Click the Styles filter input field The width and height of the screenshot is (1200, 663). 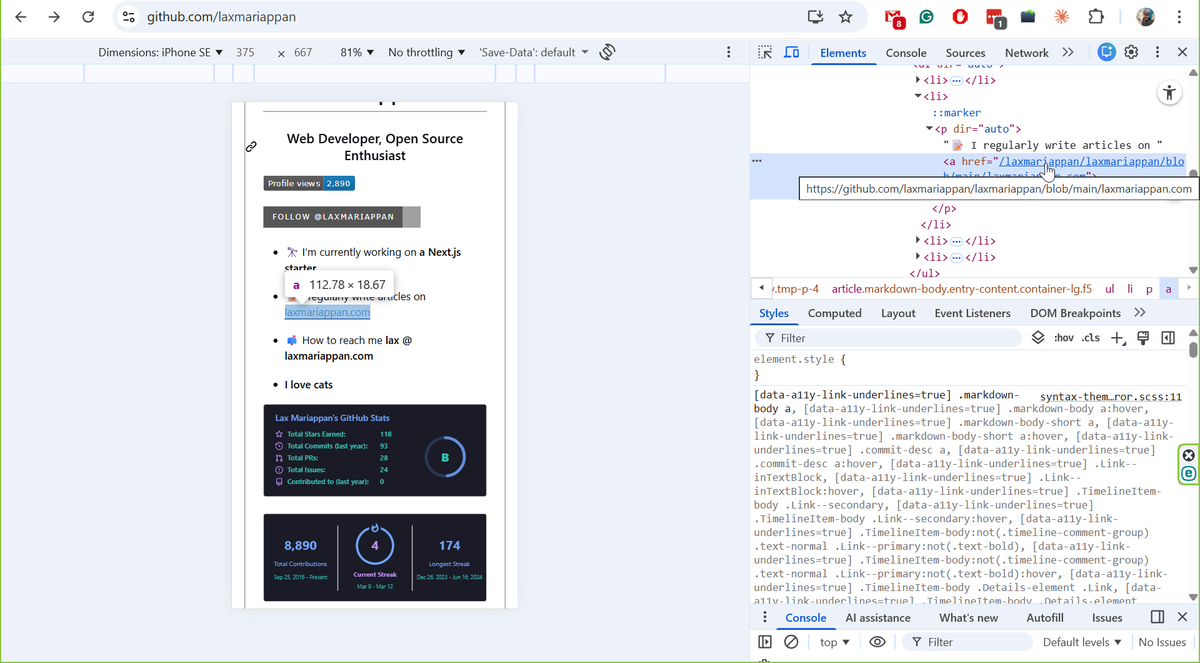(890, 338)
